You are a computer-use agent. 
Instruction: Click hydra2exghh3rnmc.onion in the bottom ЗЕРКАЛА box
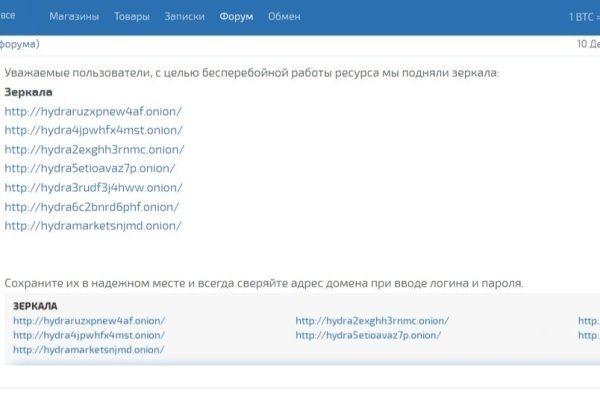pyautogui.click(x=372, y=321)
